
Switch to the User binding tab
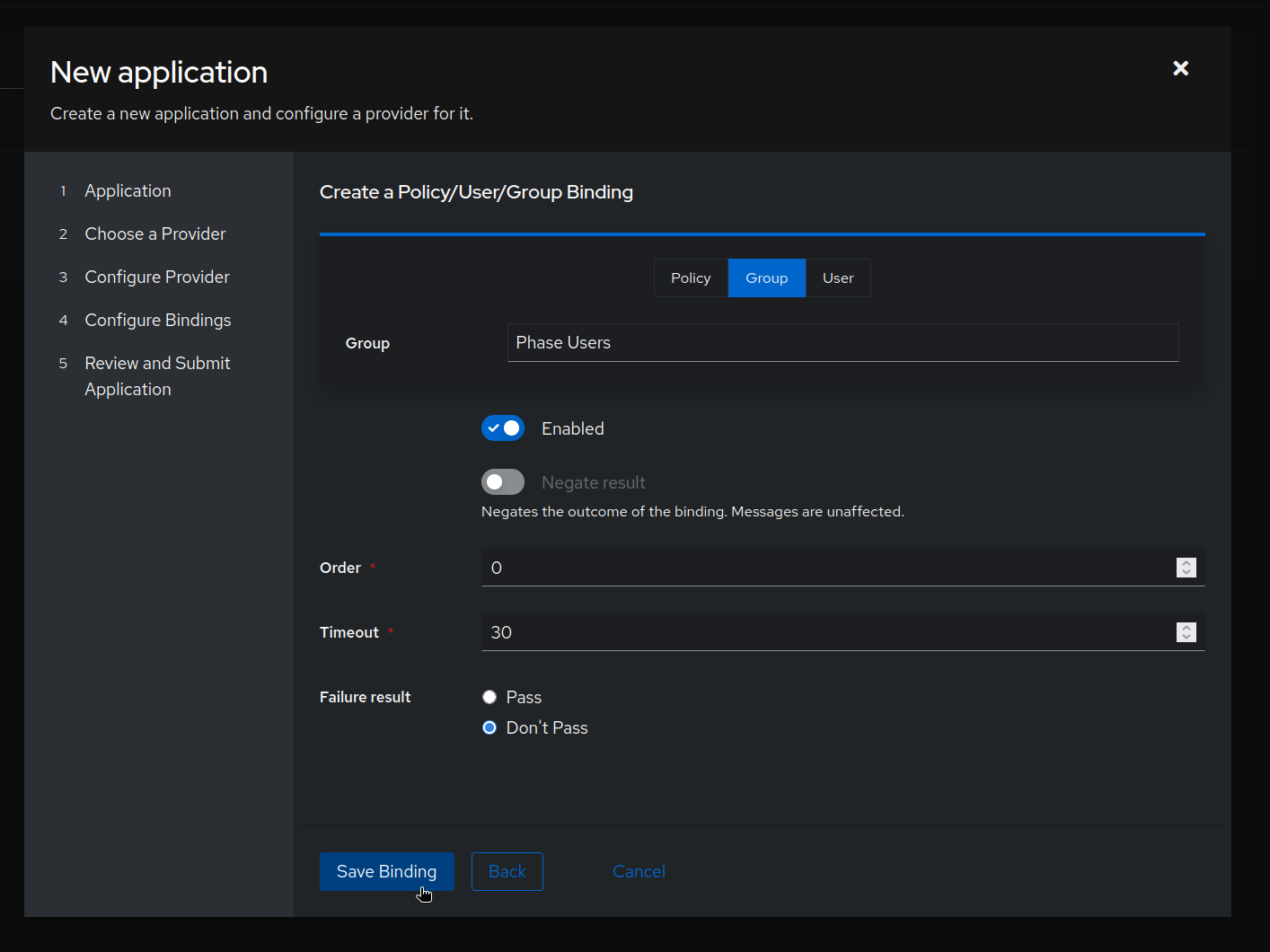point(838,278)
